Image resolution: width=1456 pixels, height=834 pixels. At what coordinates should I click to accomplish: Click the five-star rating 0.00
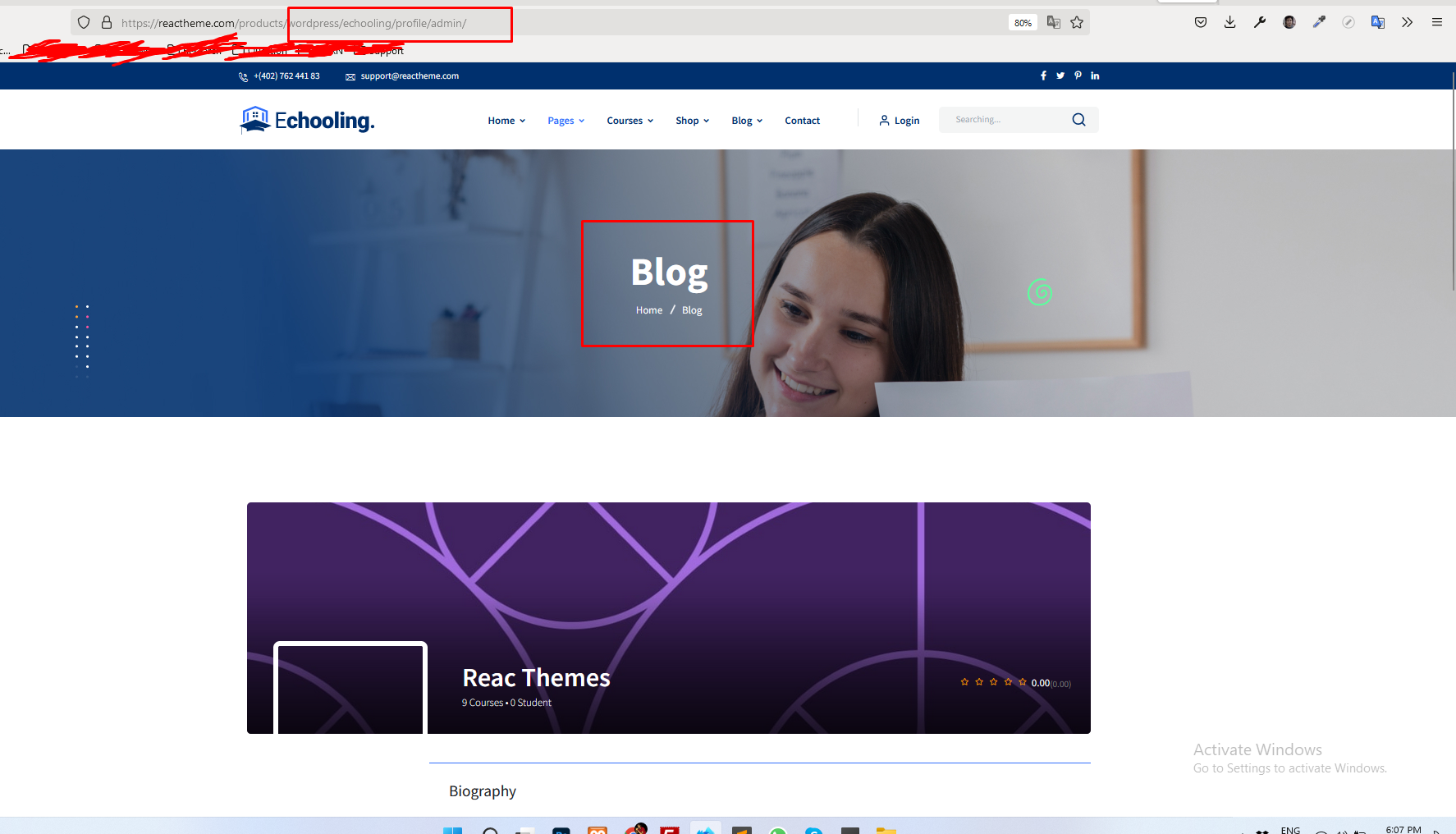point(1015,683)
